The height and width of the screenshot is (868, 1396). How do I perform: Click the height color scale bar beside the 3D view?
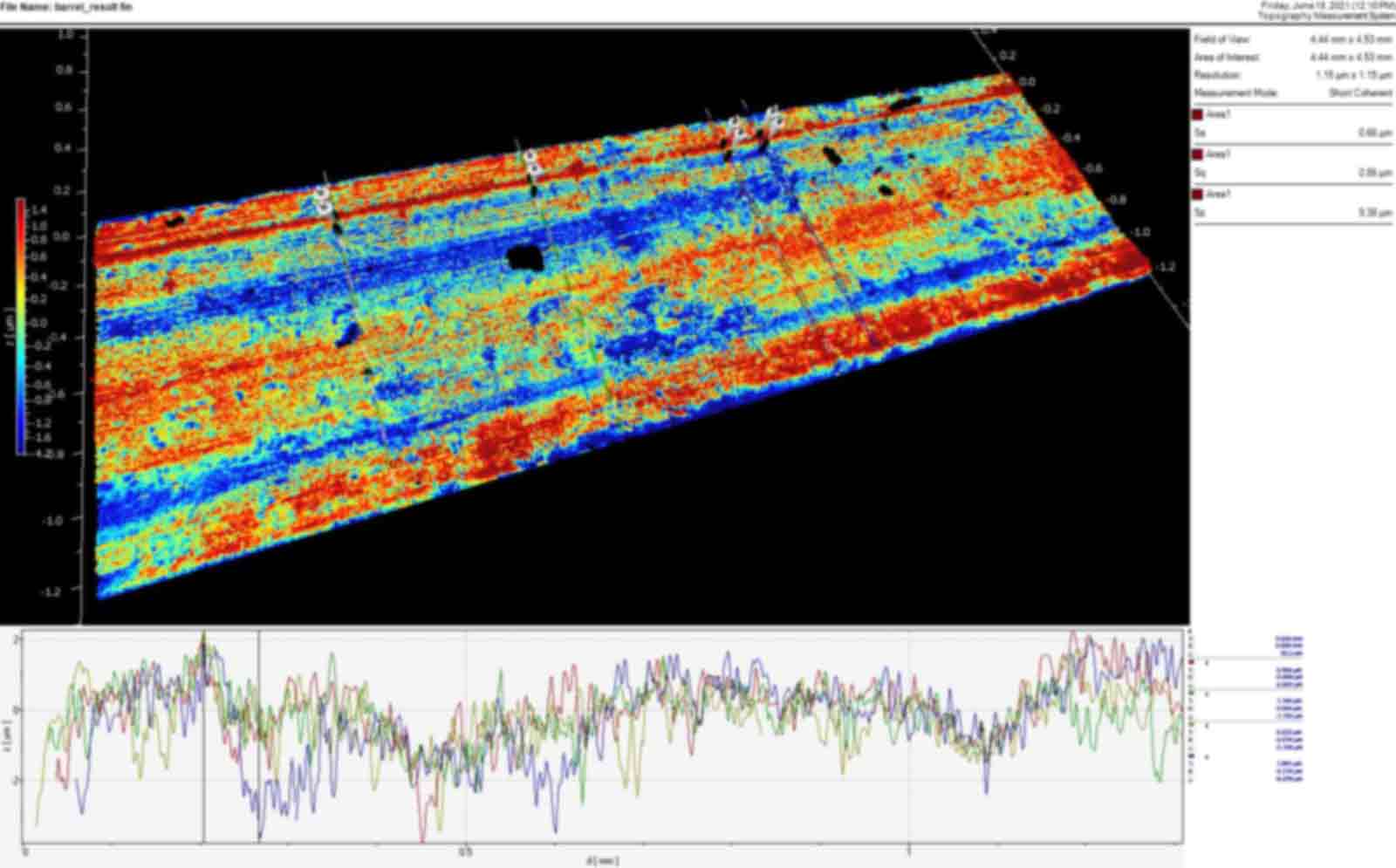coord(20,327)
